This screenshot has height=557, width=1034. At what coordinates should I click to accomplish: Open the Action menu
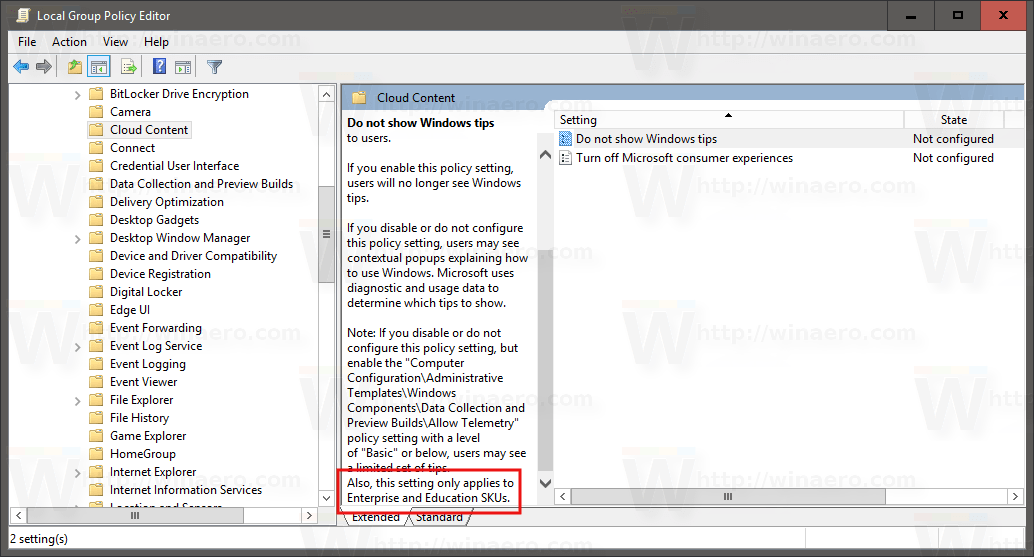click(69, 42)
